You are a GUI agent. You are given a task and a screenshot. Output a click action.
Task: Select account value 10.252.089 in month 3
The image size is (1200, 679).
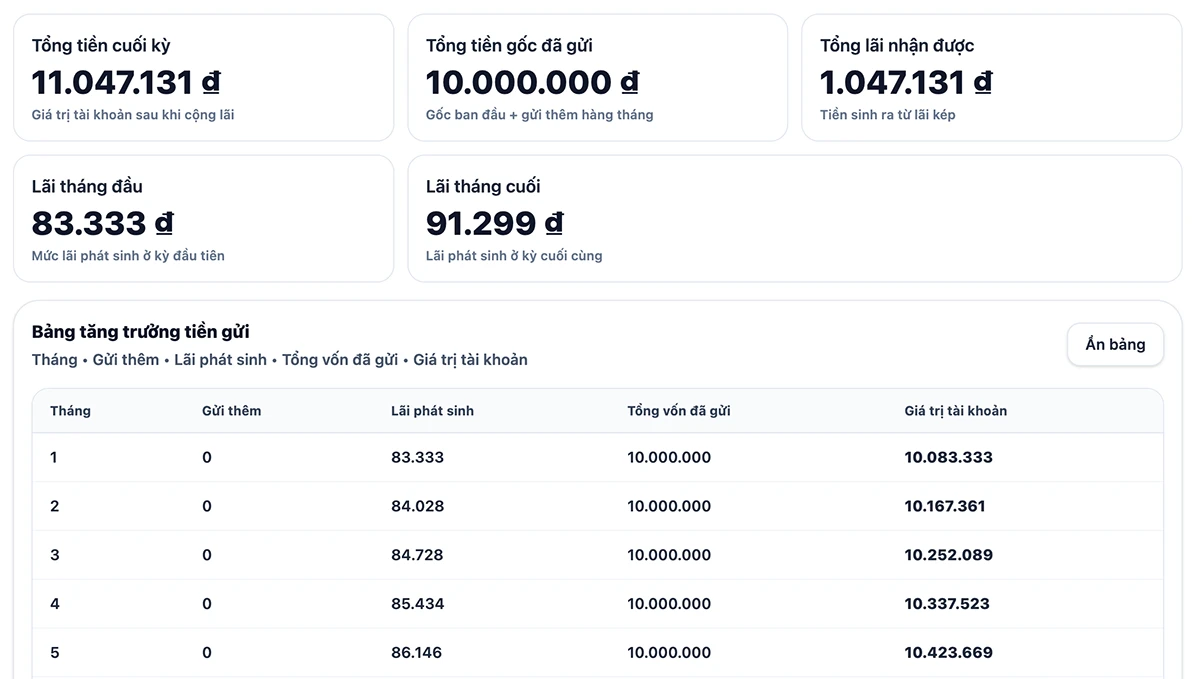click(949, 555)
